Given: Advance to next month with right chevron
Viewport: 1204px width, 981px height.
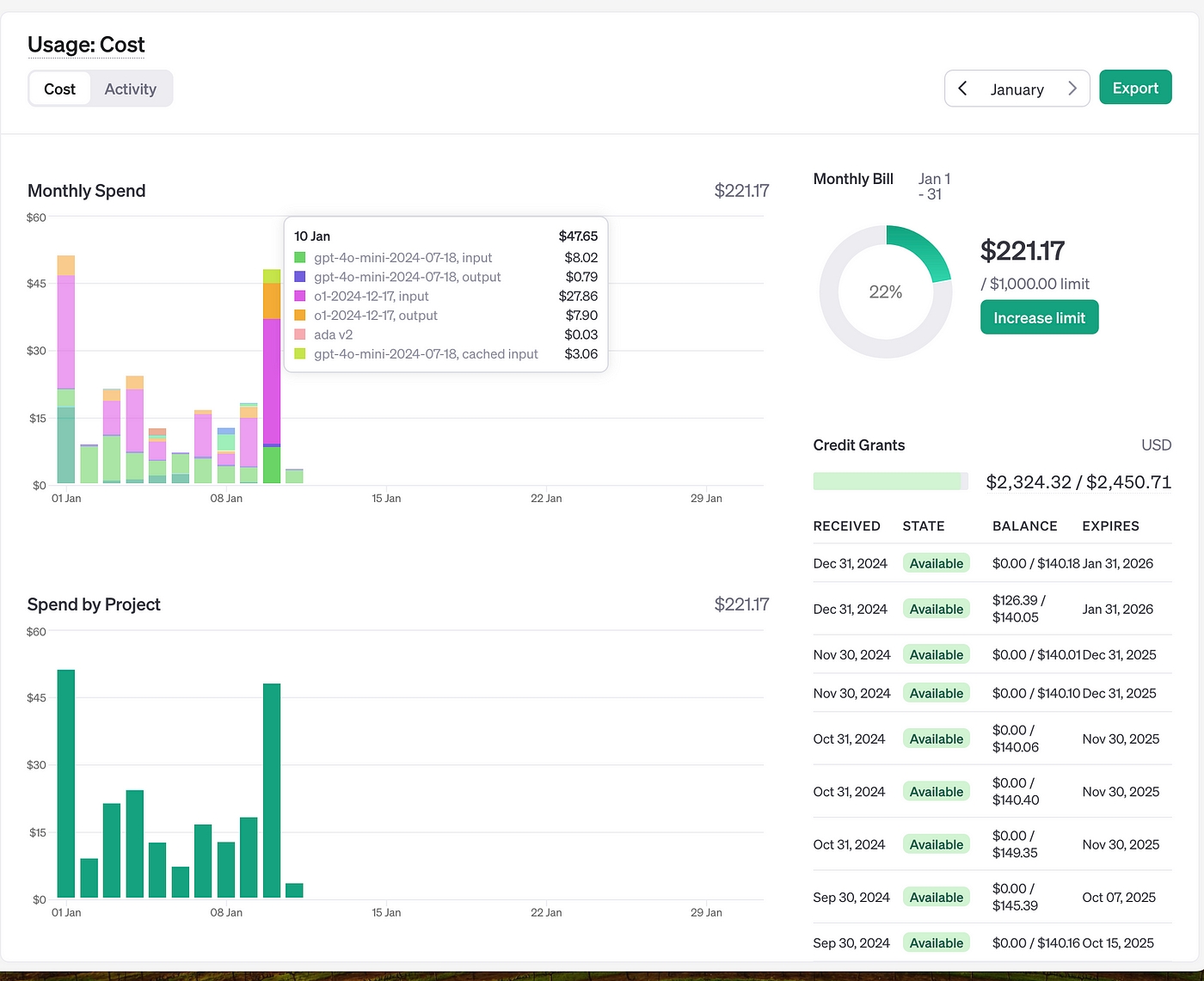Looking at the screenshot, I should [x=1072, y=89].
